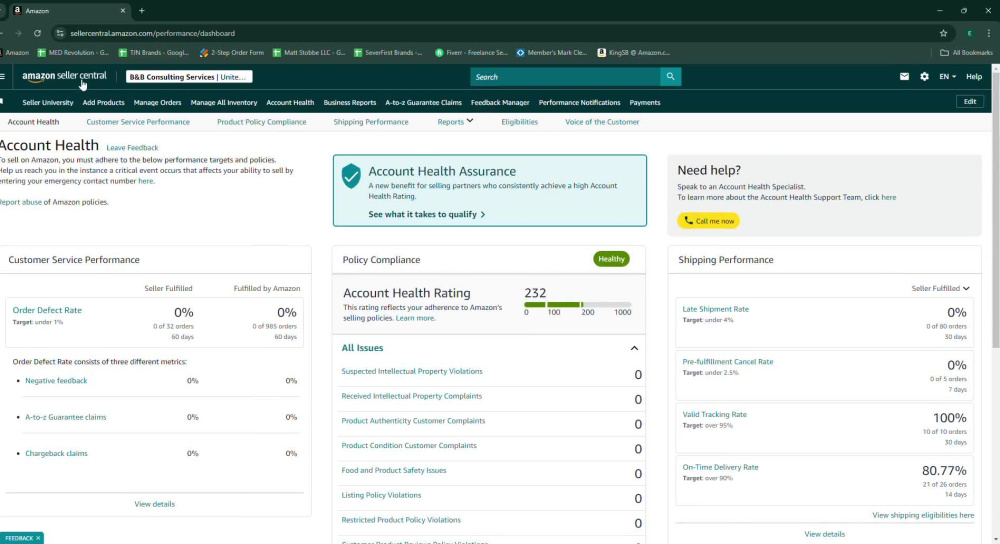The height and width of the screenshot is (544, 1000).
Task: Open the SeverFirst Brands bookmark
Action: [x=388, y=52]
